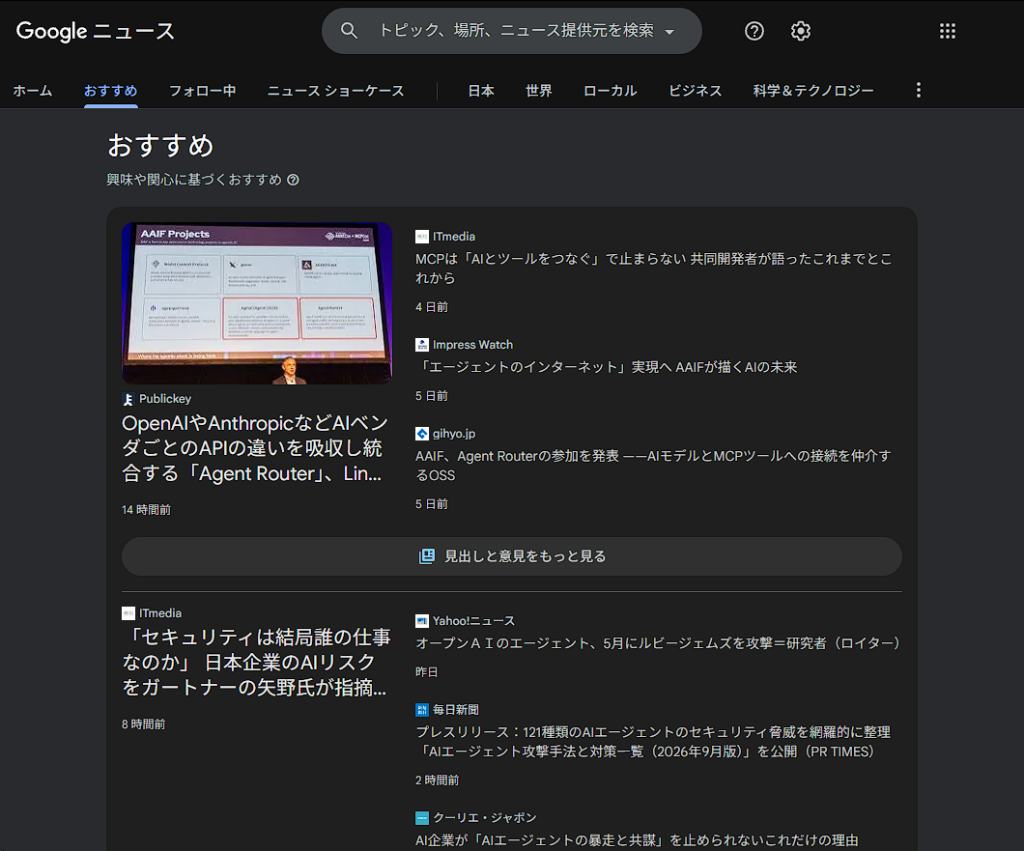This screenshot has height=851, width=1024.
Task: Open the Google apps grid icon
Action: pyautogui.click(x=948, y=31)
